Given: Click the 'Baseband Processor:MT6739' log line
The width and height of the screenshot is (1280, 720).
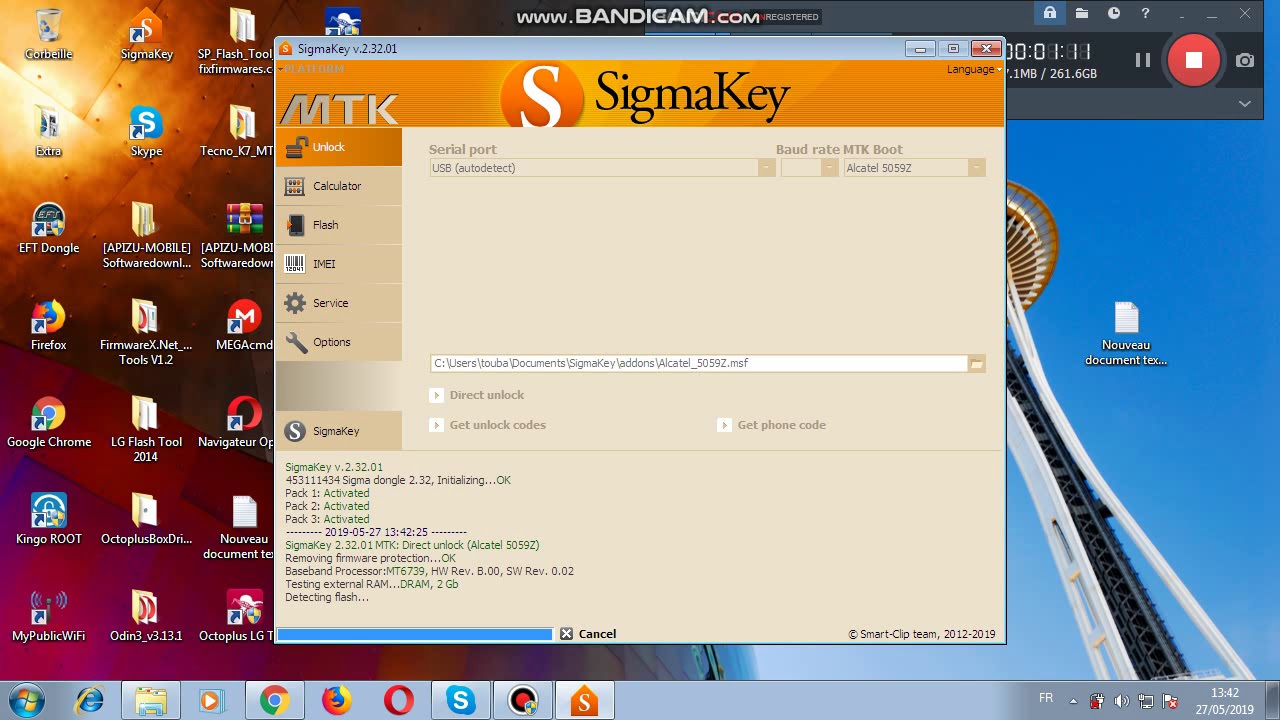Looking at the screenshot, I should coord(429,571).
